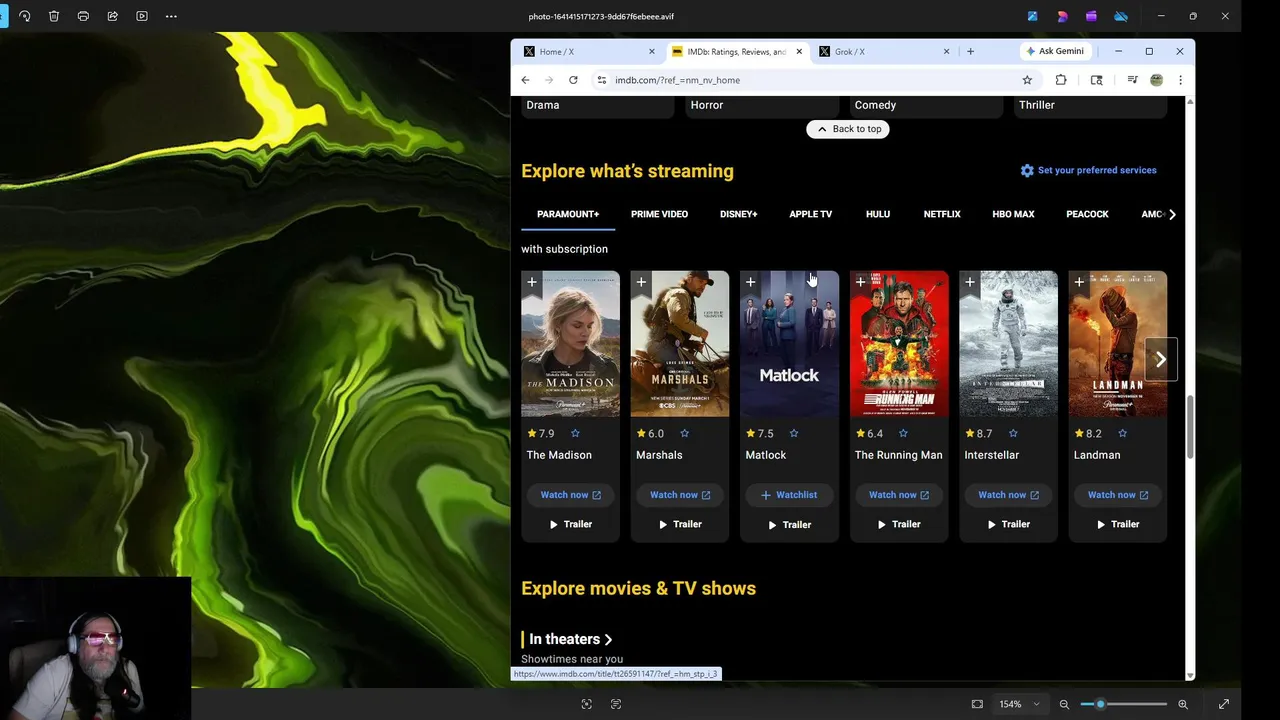Reload the IMDb page
Screen dimensions: 1280x720
(573, 80)
